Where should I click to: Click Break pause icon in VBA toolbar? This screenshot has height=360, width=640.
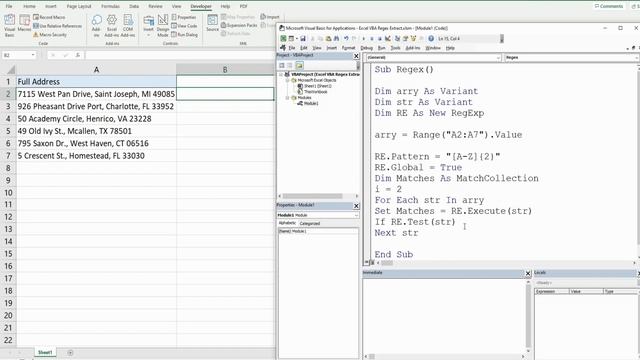[372, 38]
